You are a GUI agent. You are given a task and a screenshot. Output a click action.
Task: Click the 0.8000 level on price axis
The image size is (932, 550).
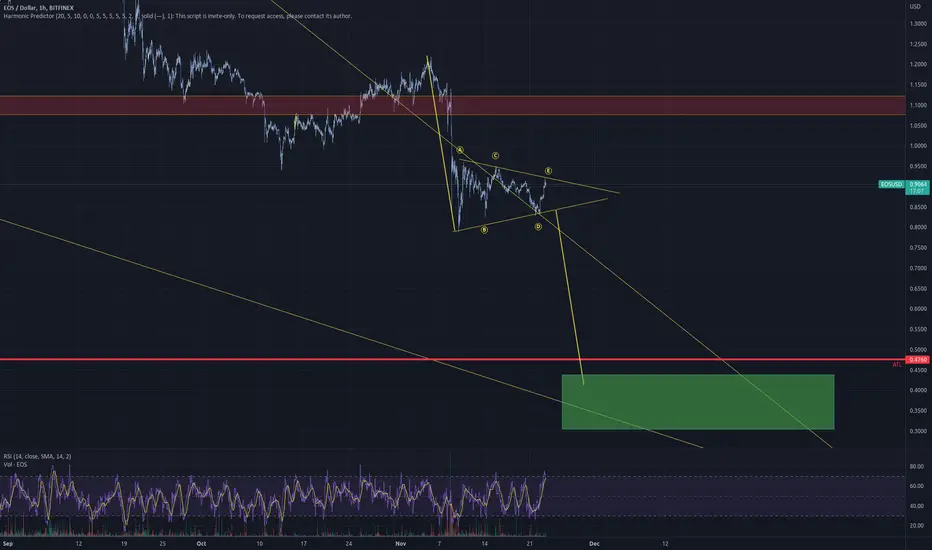(x=918, y=227)
